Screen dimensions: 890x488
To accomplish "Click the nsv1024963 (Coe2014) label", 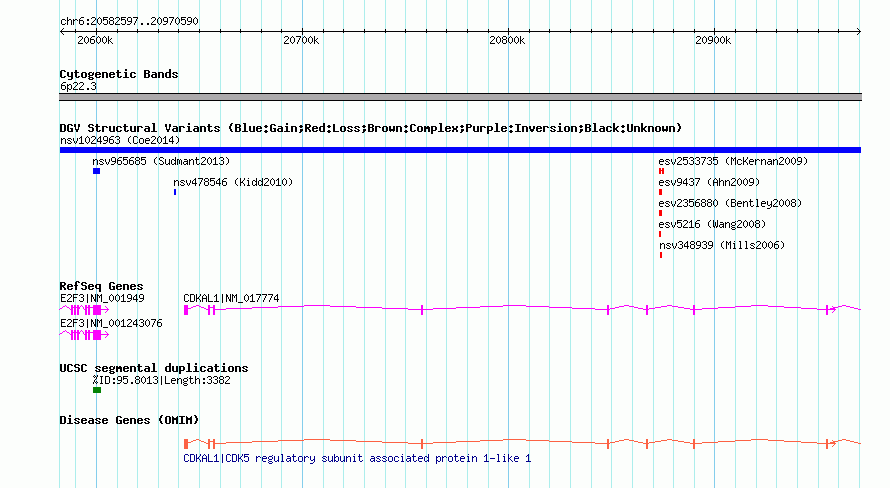I will (120, 140).
